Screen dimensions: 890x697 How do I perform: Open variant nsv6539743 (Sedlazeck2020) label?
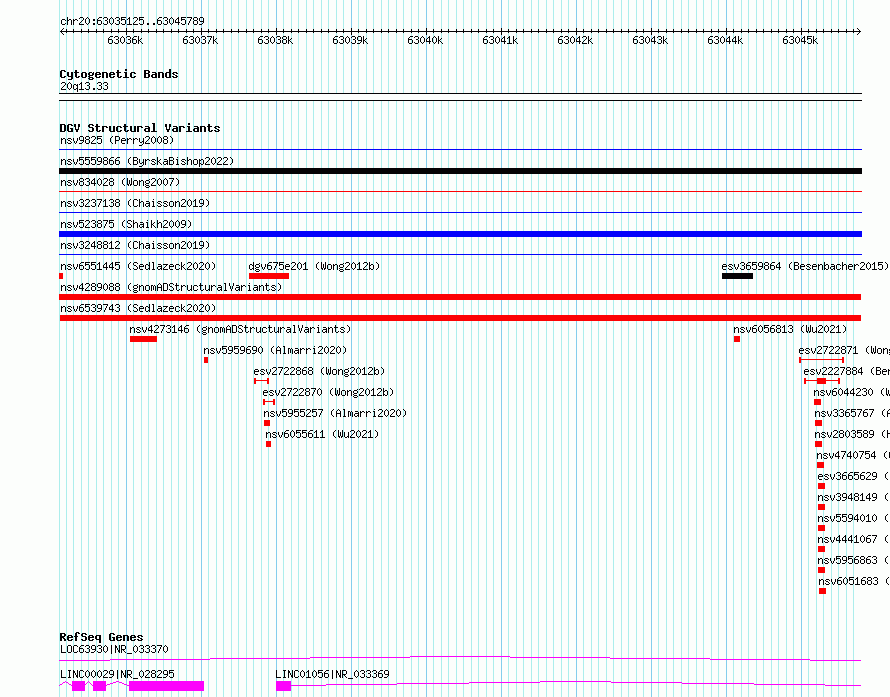pyautogui.click(x=138, y=308)
